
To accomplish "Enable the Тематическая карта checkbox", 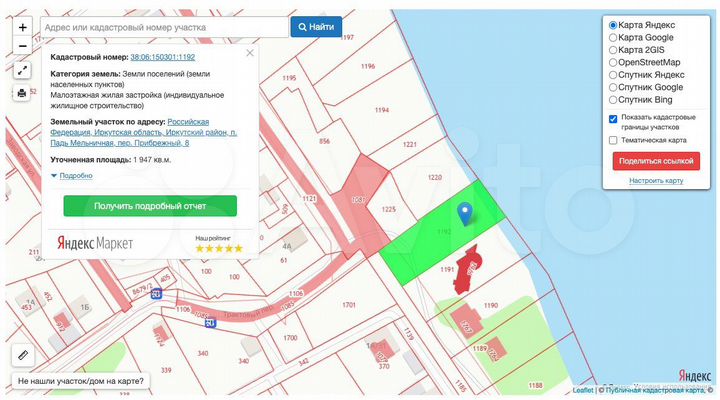I will coord(613,140).
